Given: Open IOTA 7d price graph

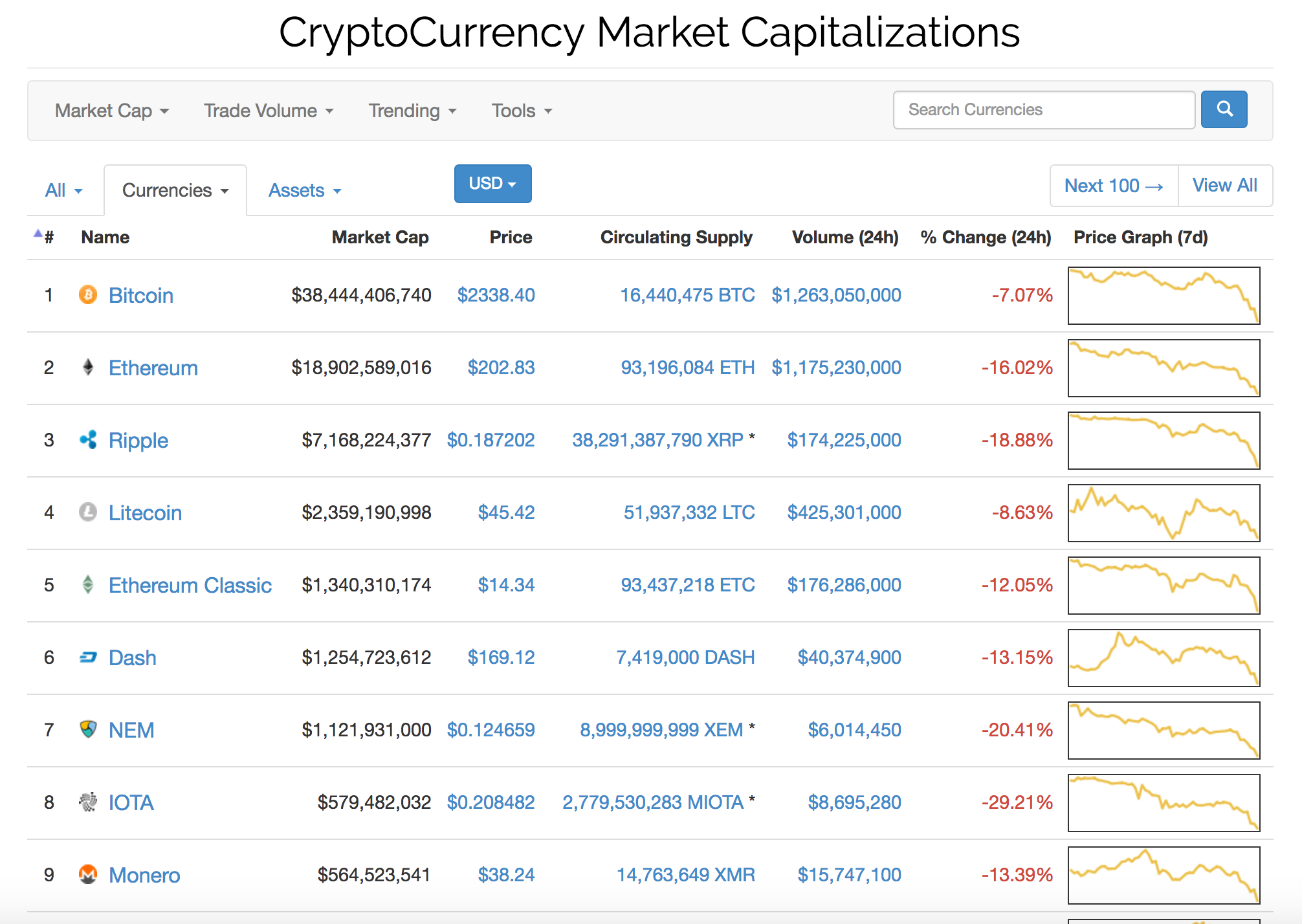Looking at the screenshot, I should click(x=1164, y=803).
